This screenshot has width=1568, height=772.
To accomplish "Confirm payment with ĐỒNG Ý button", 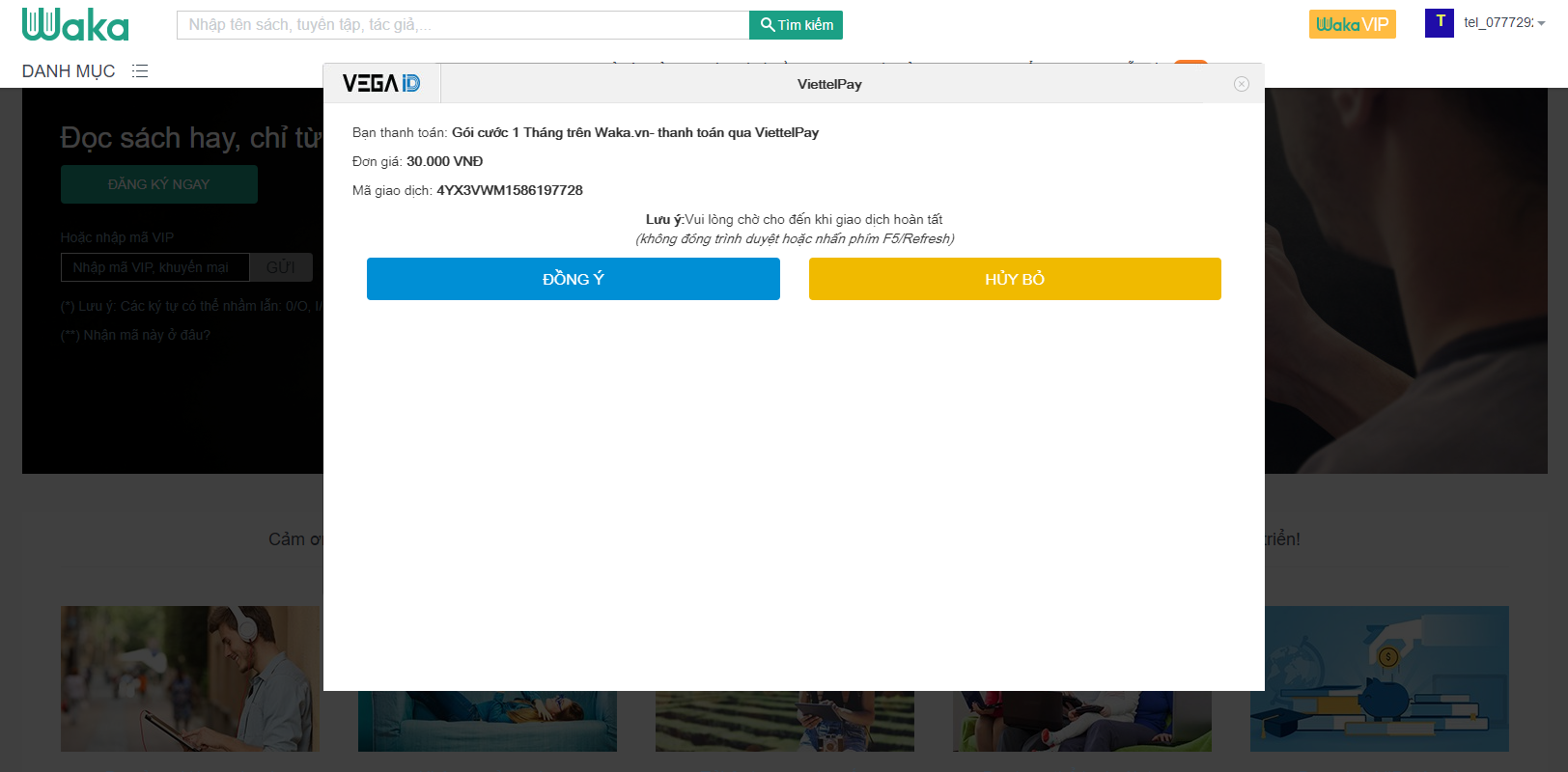I will [573, 279].
